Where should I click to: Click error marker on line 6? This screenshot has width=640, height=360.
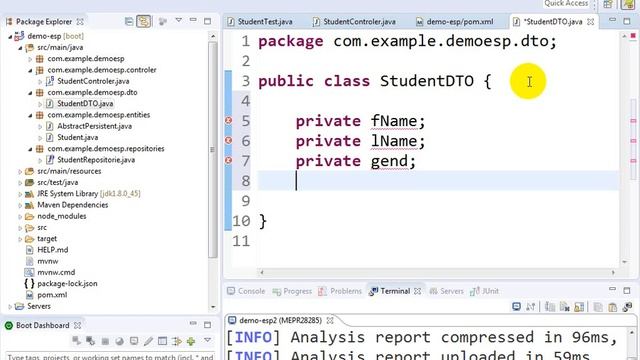click(229, 140)
